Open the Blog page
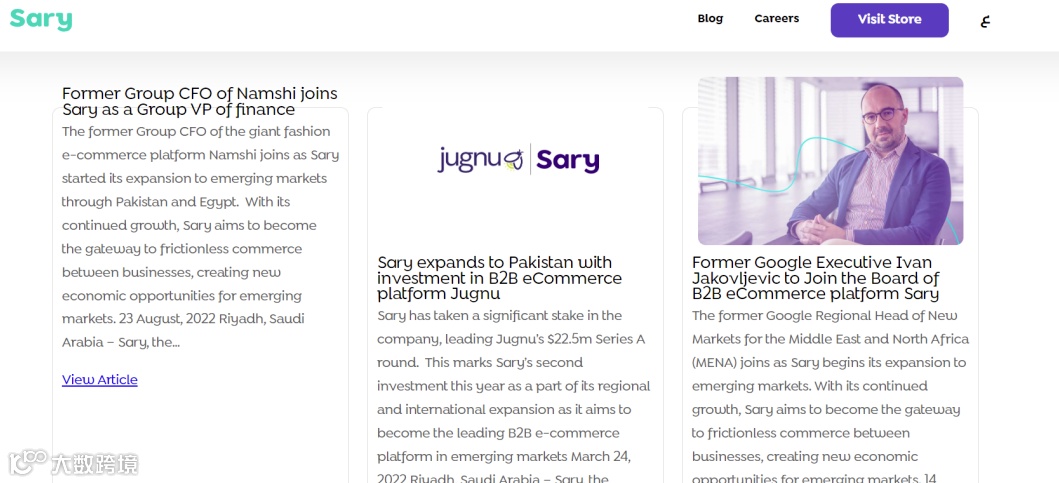The image size is (1059, 483). [x=710, y=19]
